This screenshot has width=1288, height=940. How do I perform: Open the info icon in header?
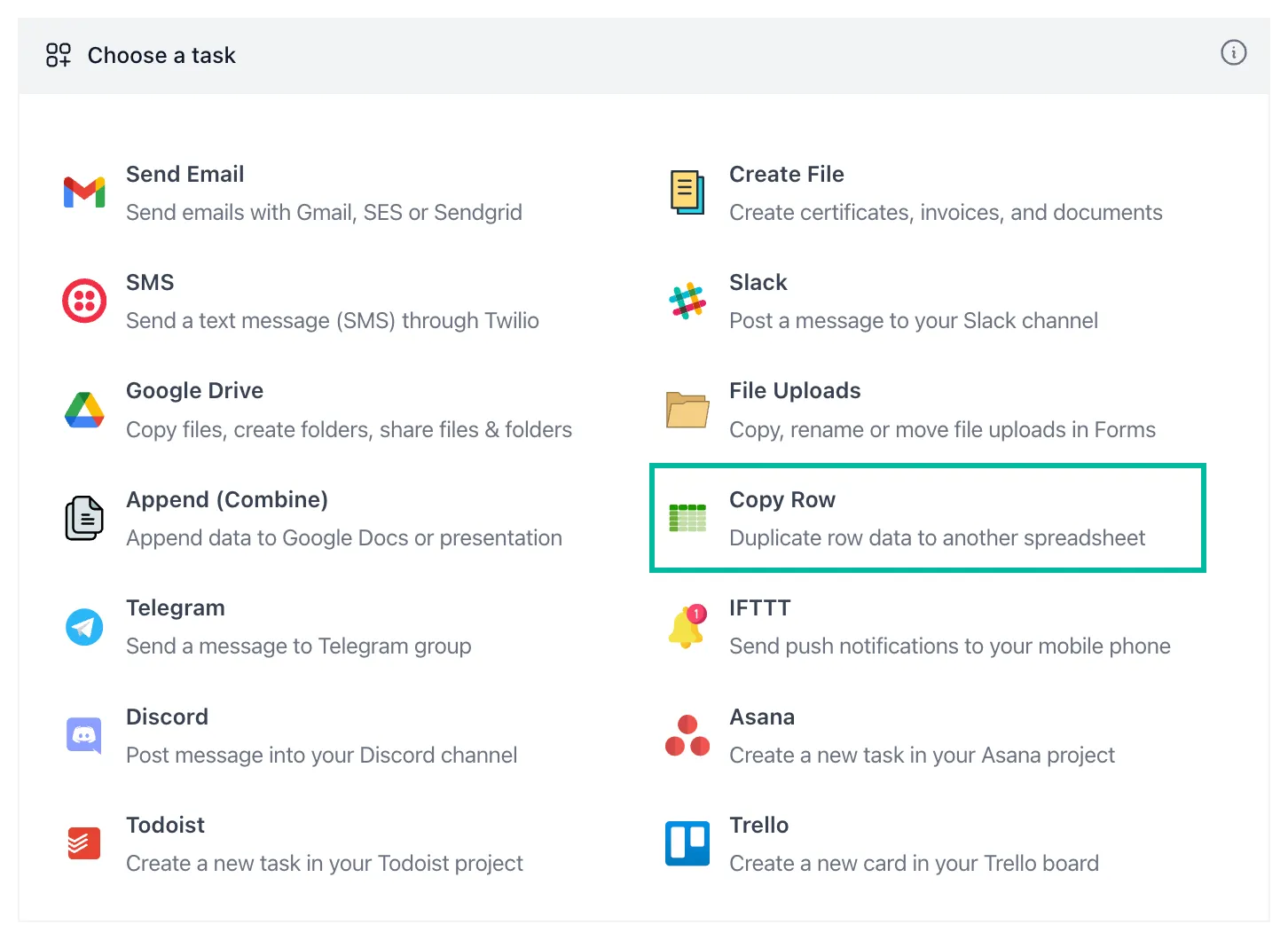(1233, 53)
